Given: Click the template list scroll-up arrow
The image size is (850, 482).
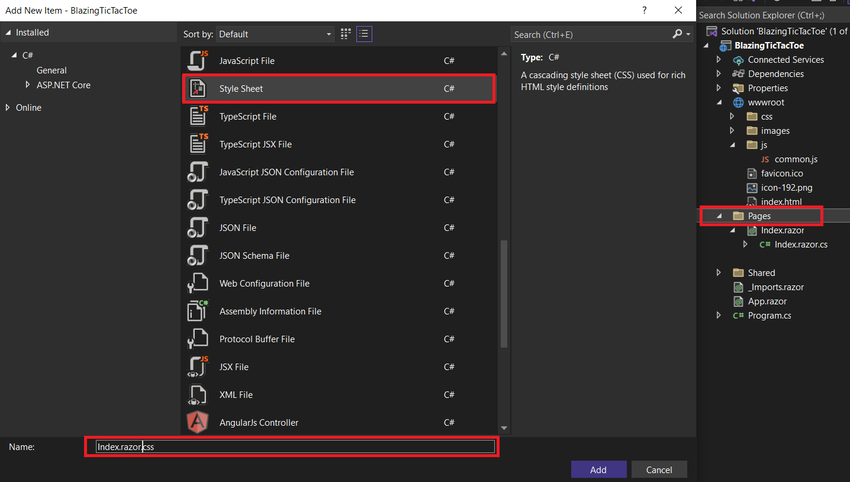Looking at the screenshot, I should point(504,54).
